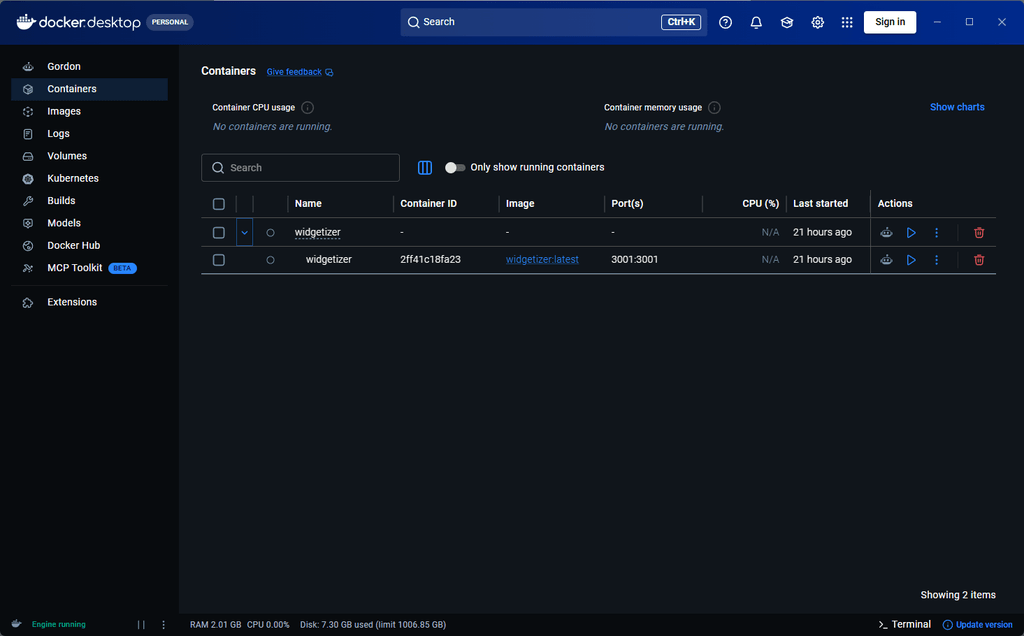Image resolution: width=1024 pixels, height=636 pixels.
Task: Open the Logs section
Action: tap(89, 133)
